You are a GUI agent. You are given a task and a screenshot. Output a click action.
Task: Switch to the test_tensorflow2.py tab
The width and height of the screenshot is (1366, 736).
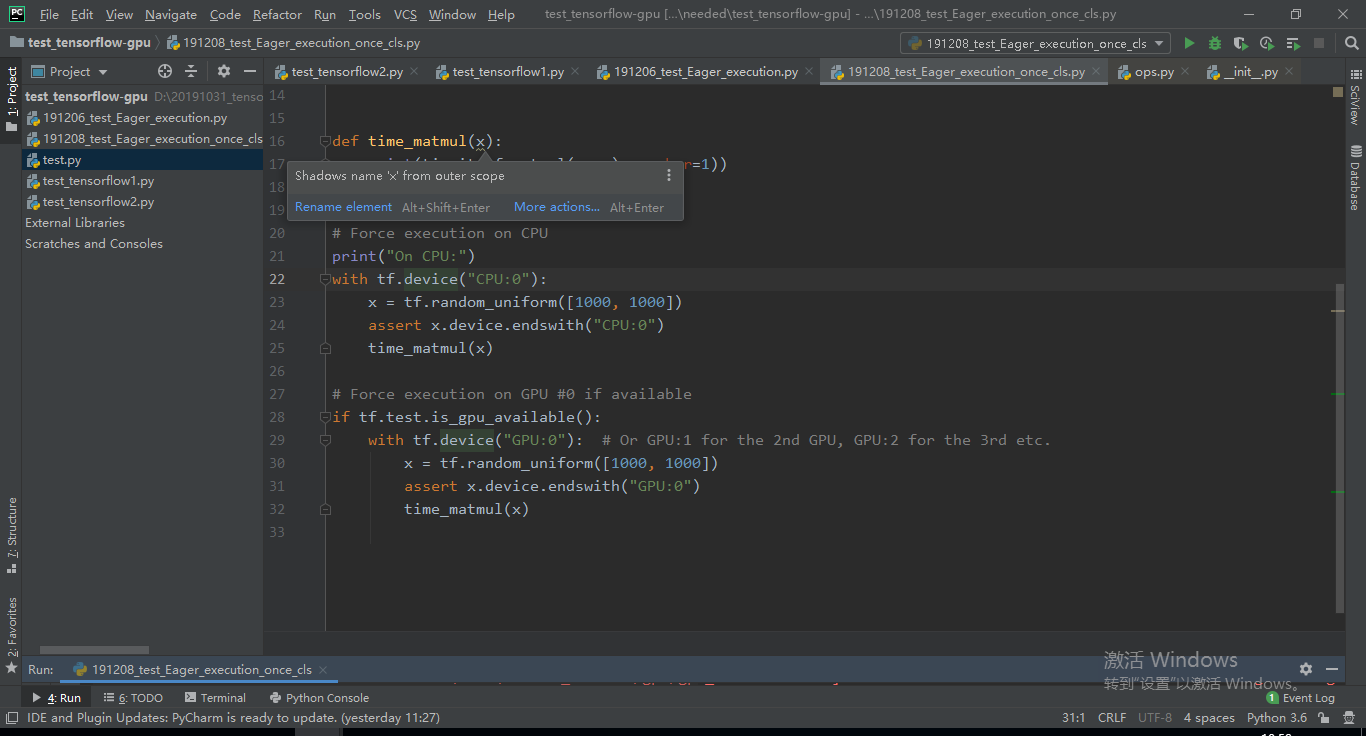347,72
